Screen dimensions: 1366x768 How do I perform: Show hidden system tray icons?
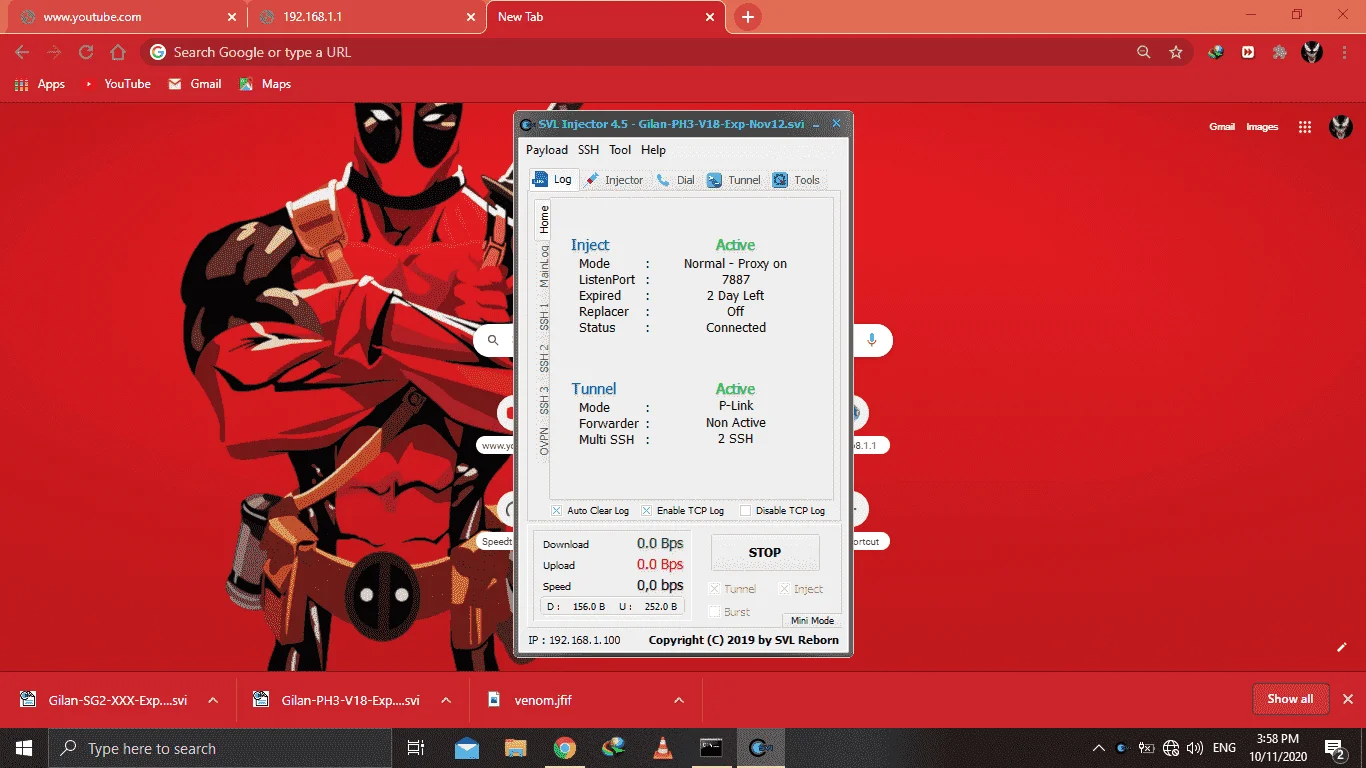[1099, 748]
